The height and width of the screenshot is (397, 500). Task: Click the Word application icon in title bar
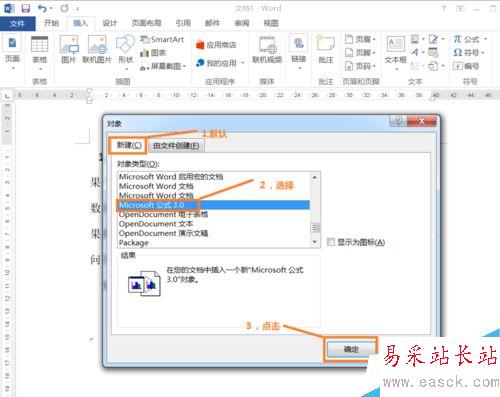point(9,8)
